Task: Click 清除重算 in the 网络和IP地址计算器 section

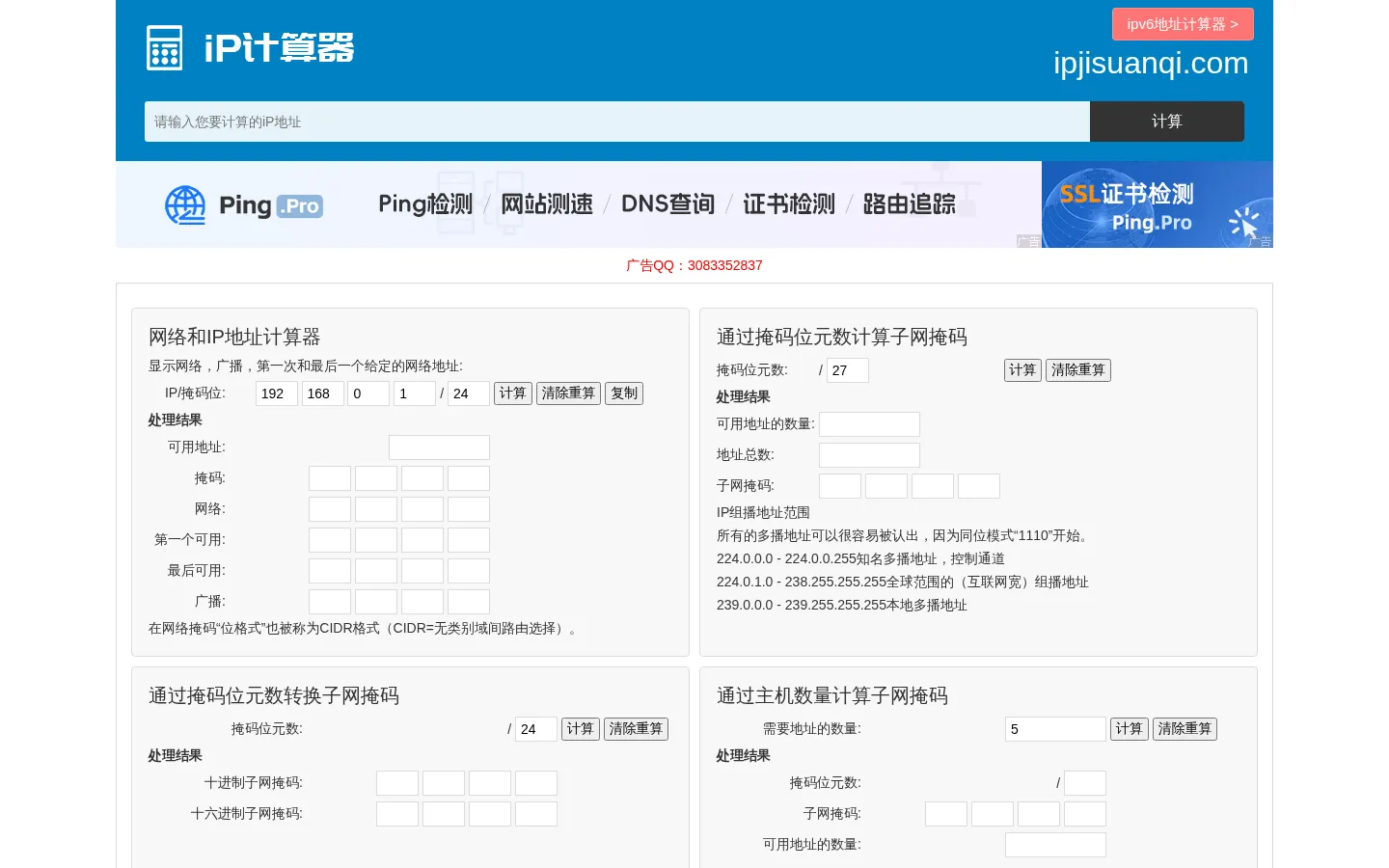Action: pyautogui.click(x=568, y=393)
